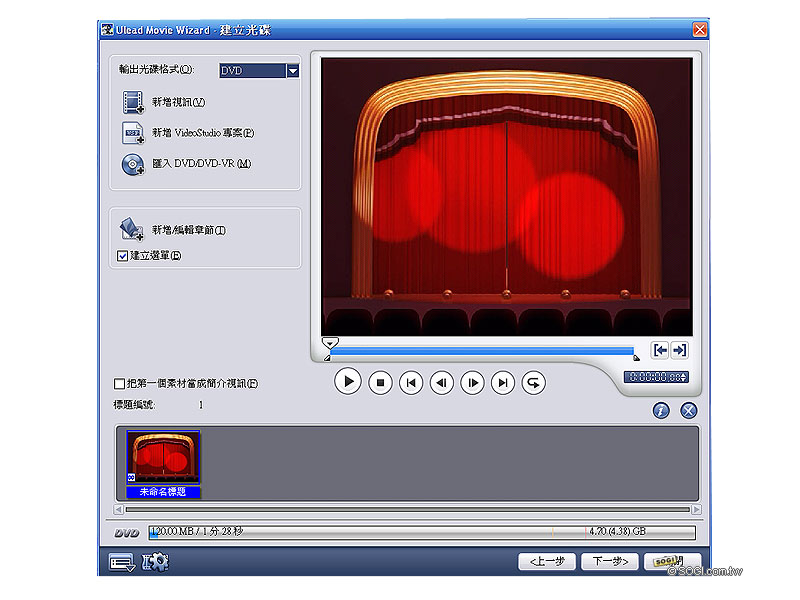Click the round X delete icon beside info

pyautogui.click(x=689, y=410)
